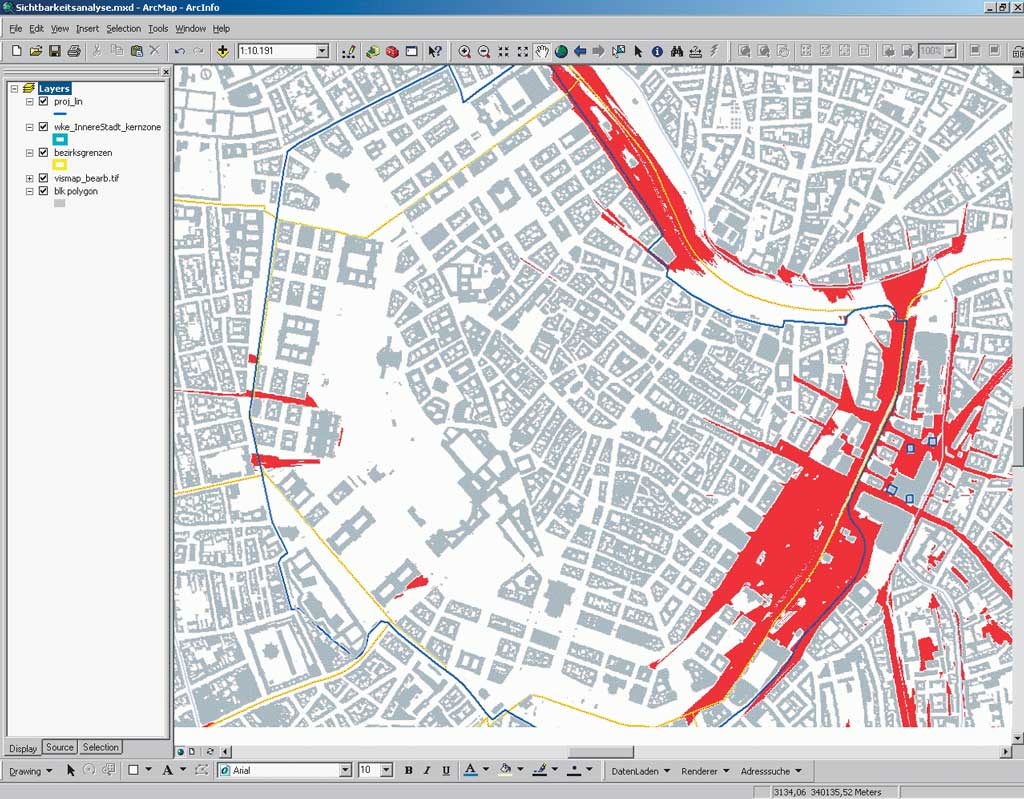Add Data with the yellow plus icon
Image resolution: width=1024 pixels, height=799 pixels.
click(222, 51)
